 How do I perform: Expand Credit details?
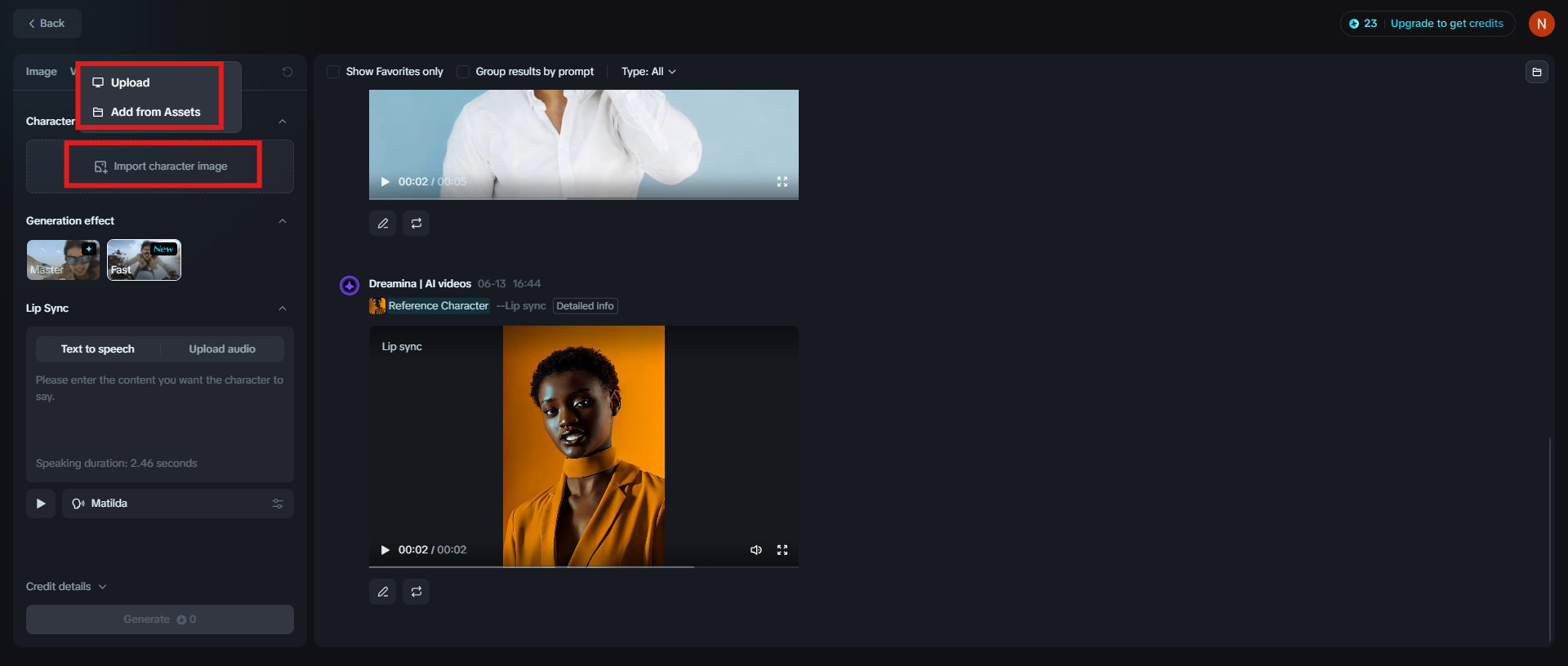coord(66,587)
